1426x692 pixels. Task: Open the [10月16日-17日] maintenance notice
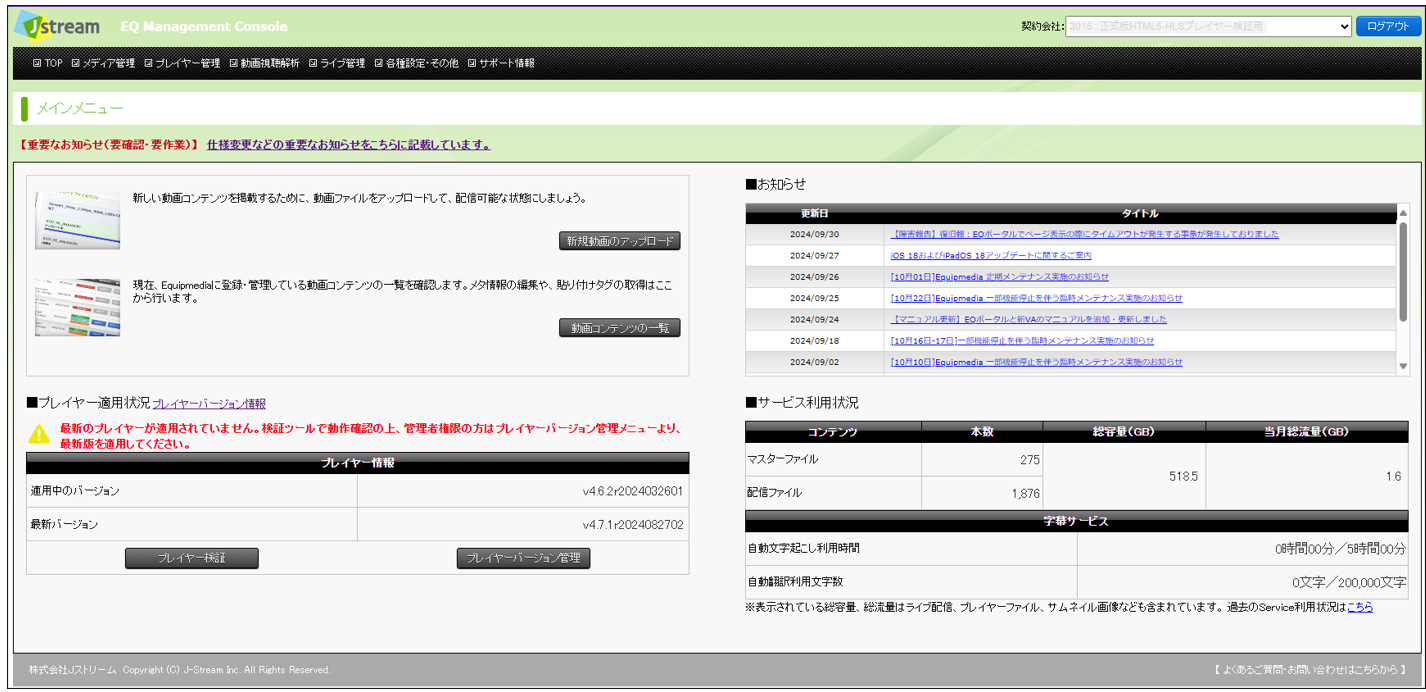pos(1022,341)
